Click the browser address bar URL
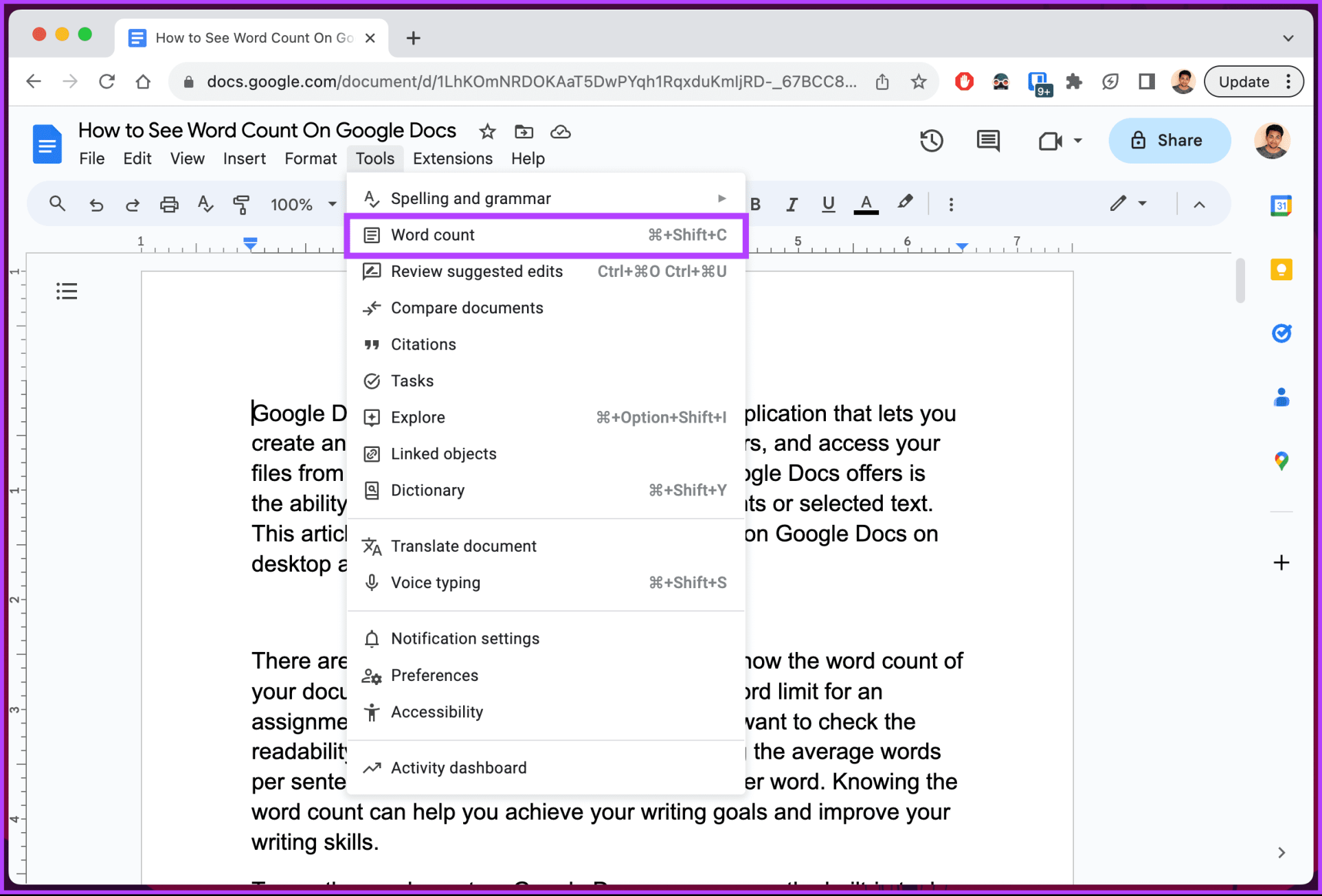1322x896 pixels. pos(530,82)
